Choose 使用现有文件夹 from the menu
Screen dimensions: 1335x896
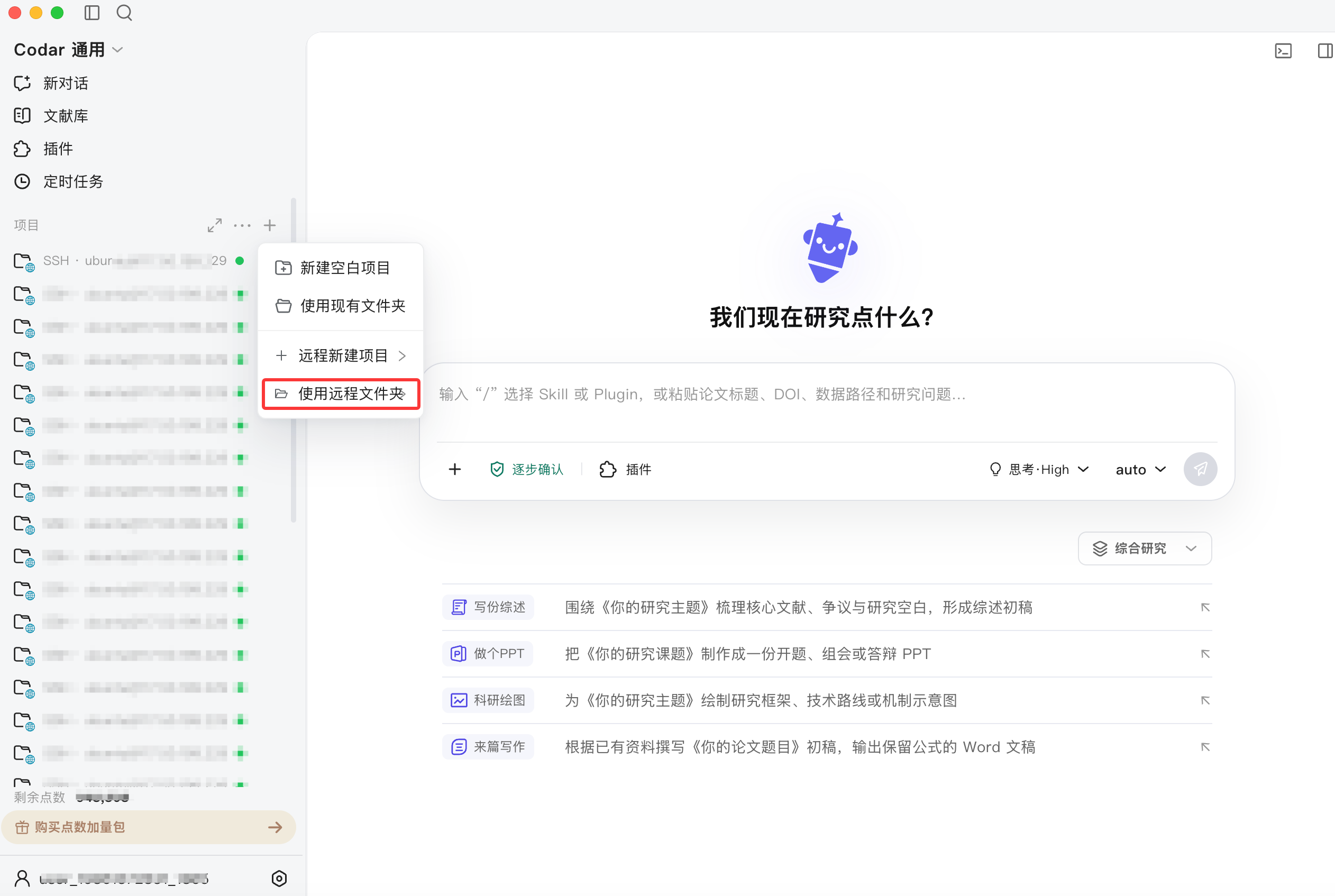tap(341, 306)
